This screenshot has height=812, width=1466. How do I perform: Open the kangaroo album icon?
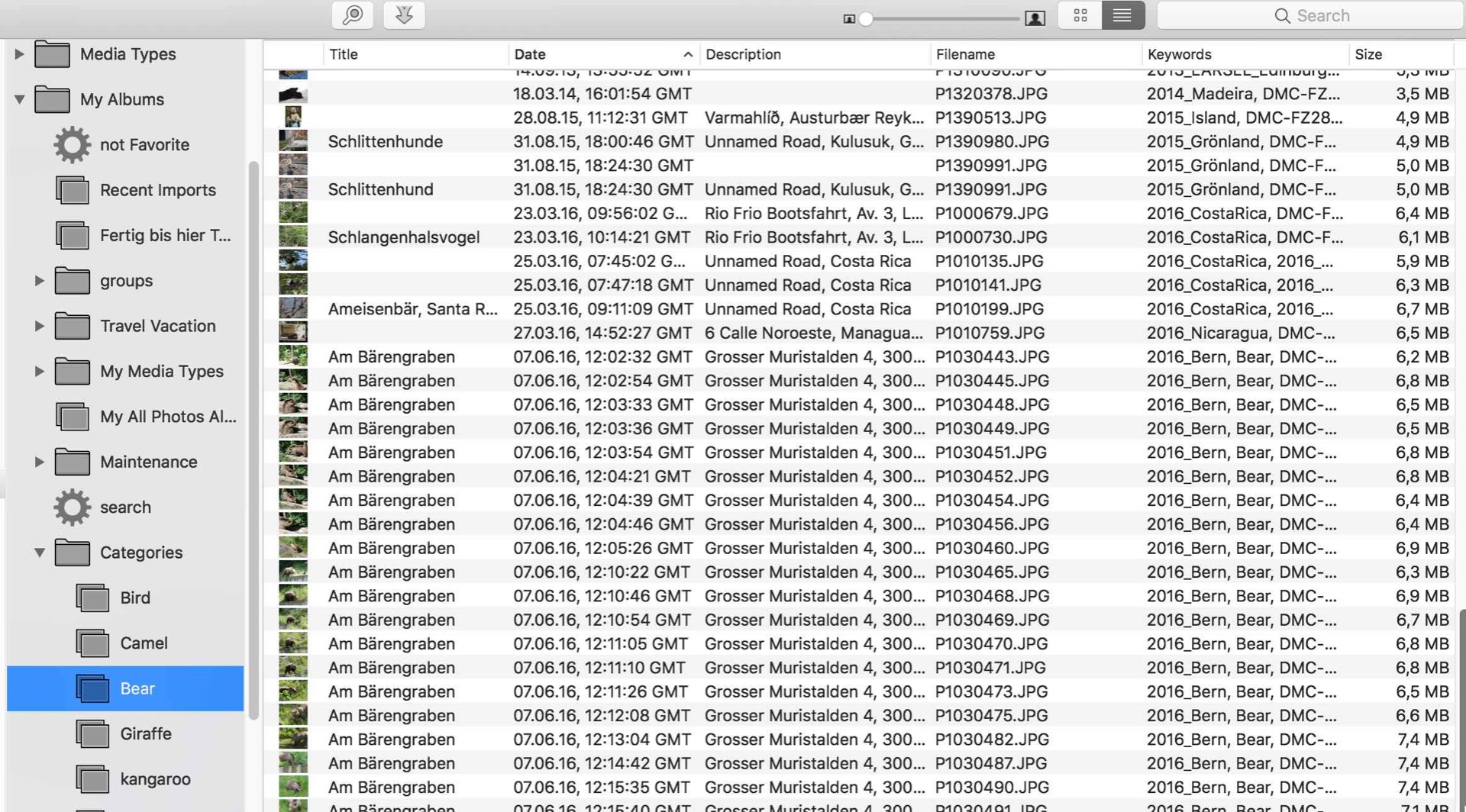[92, 779]
